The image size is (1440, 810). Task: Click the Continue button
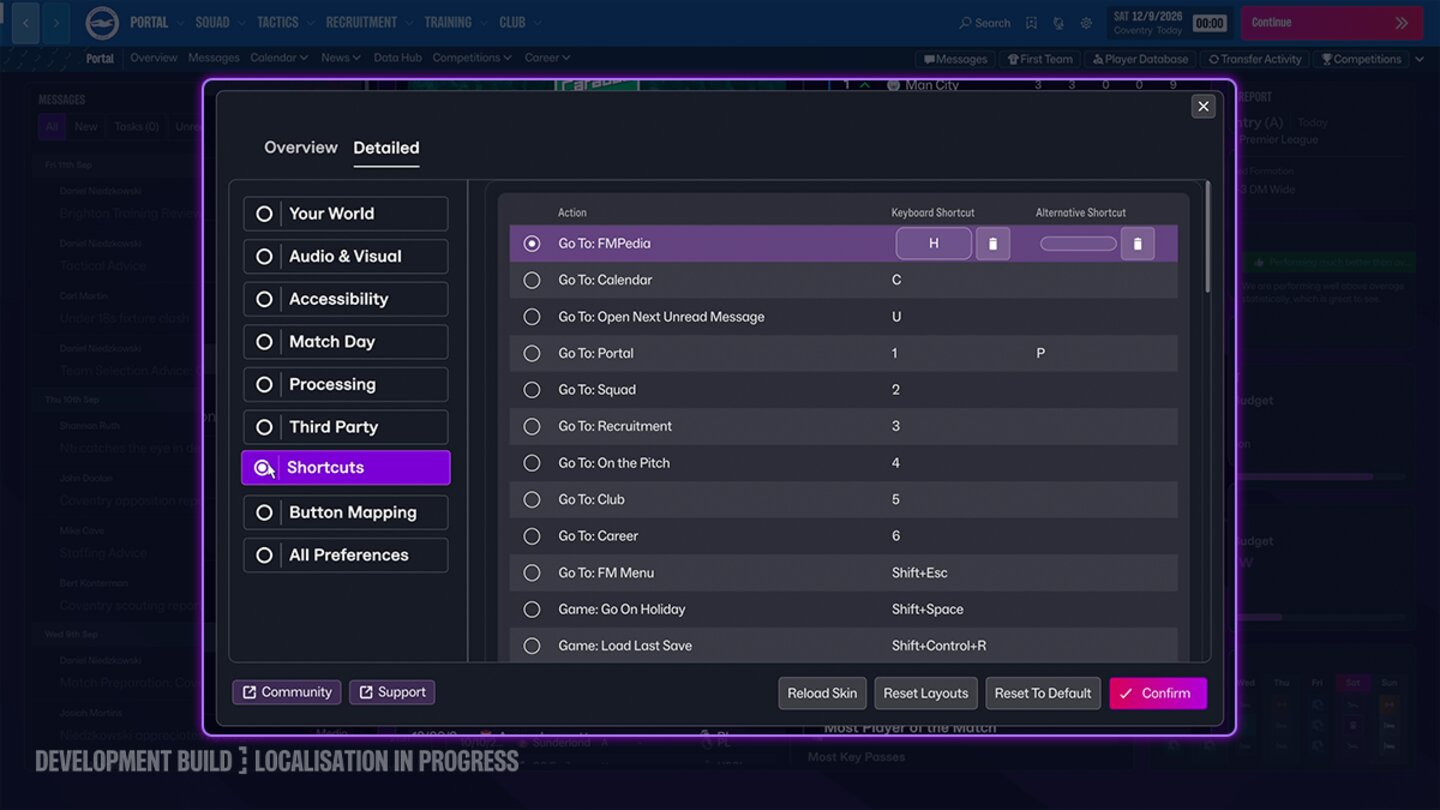pyautogui.click(x=1331, y=23)
